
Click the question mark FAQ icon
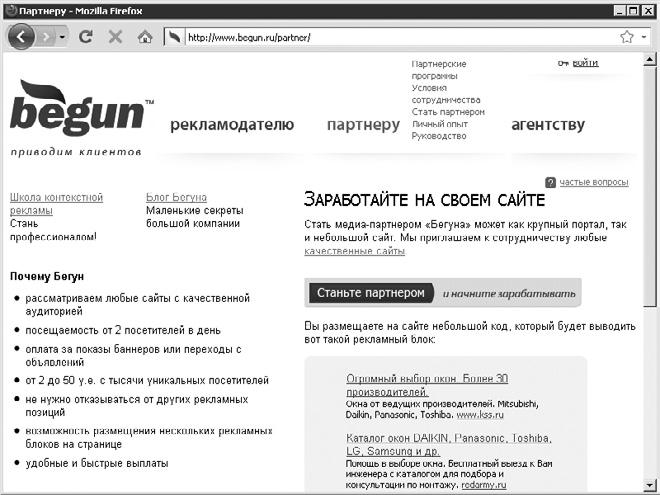(x=550, y=182)
